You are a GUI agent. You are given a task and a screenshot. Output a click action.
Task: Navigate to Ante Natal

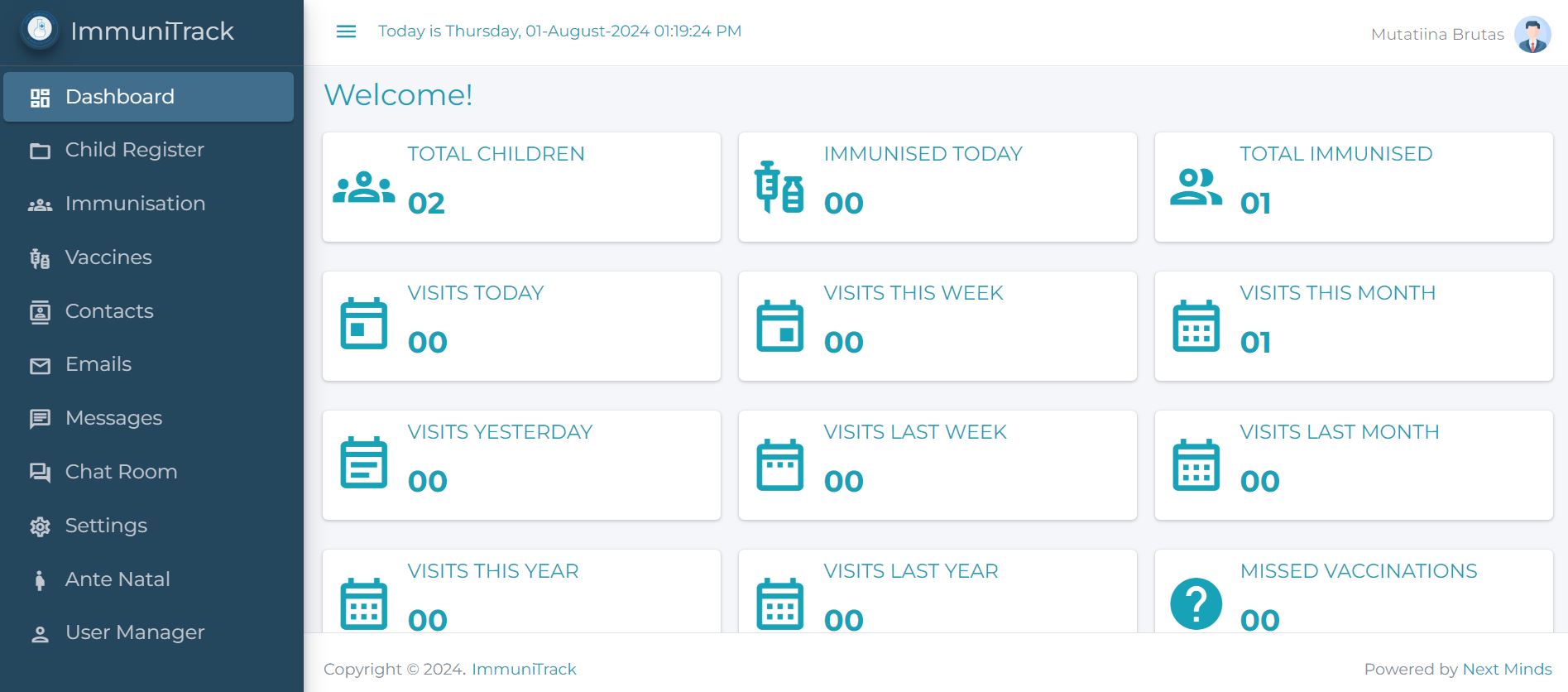(x=117, y=579)
